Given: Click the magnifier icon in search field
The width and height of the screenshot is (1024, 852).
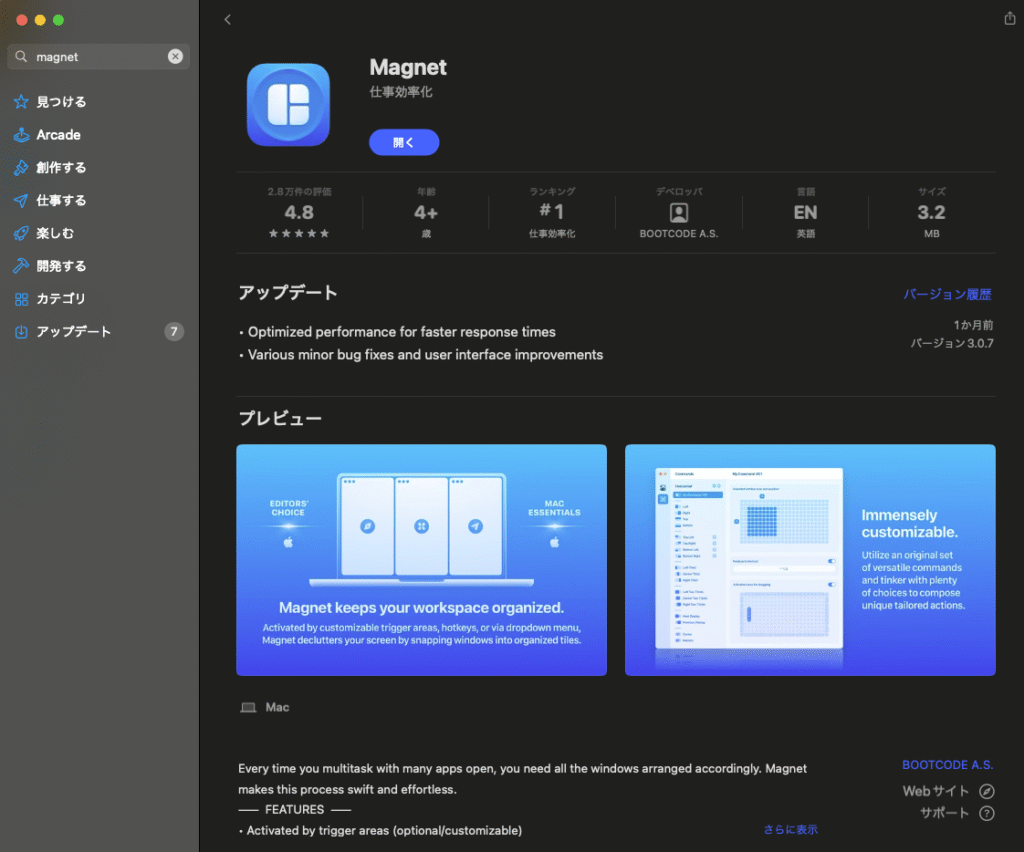Looking at the screenshot, I should pyautogui.click(x=22, y=56).
